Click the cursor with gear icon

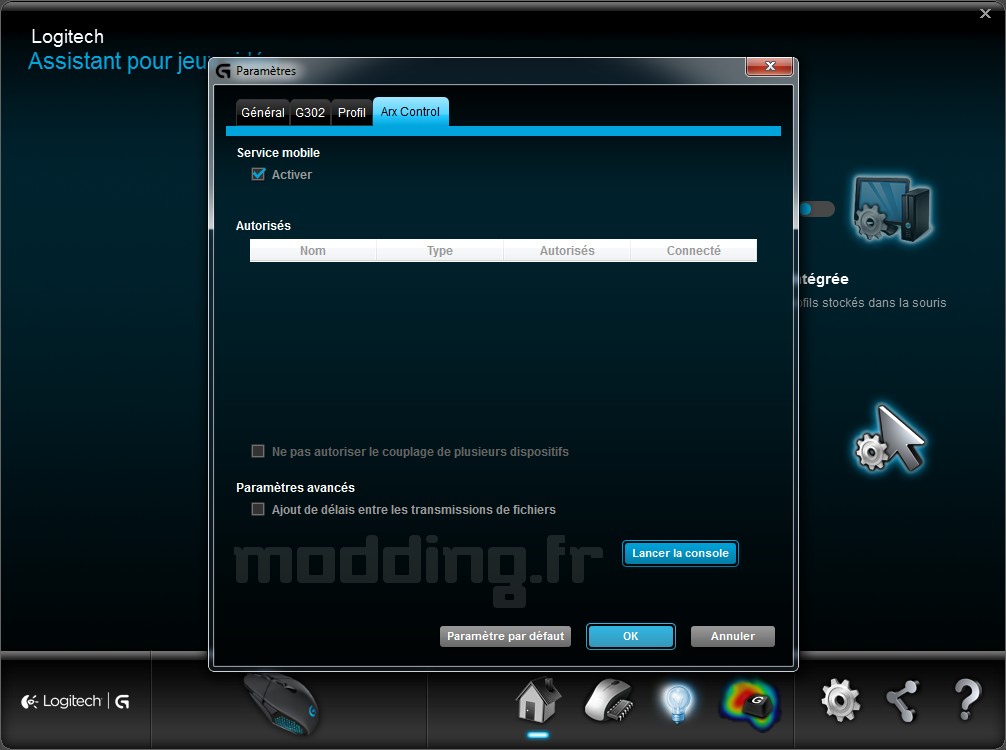tap(890, 438)
